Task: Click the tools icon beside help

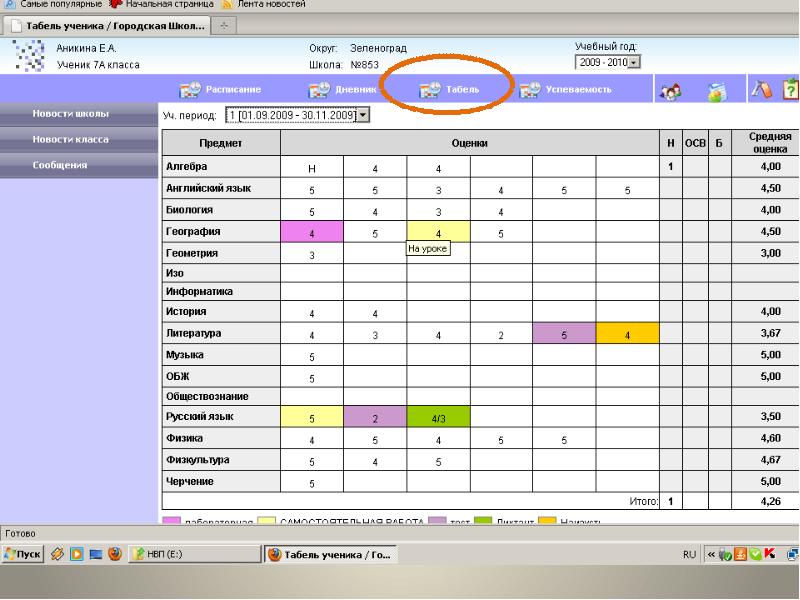Action: click(x=760, y=91)
